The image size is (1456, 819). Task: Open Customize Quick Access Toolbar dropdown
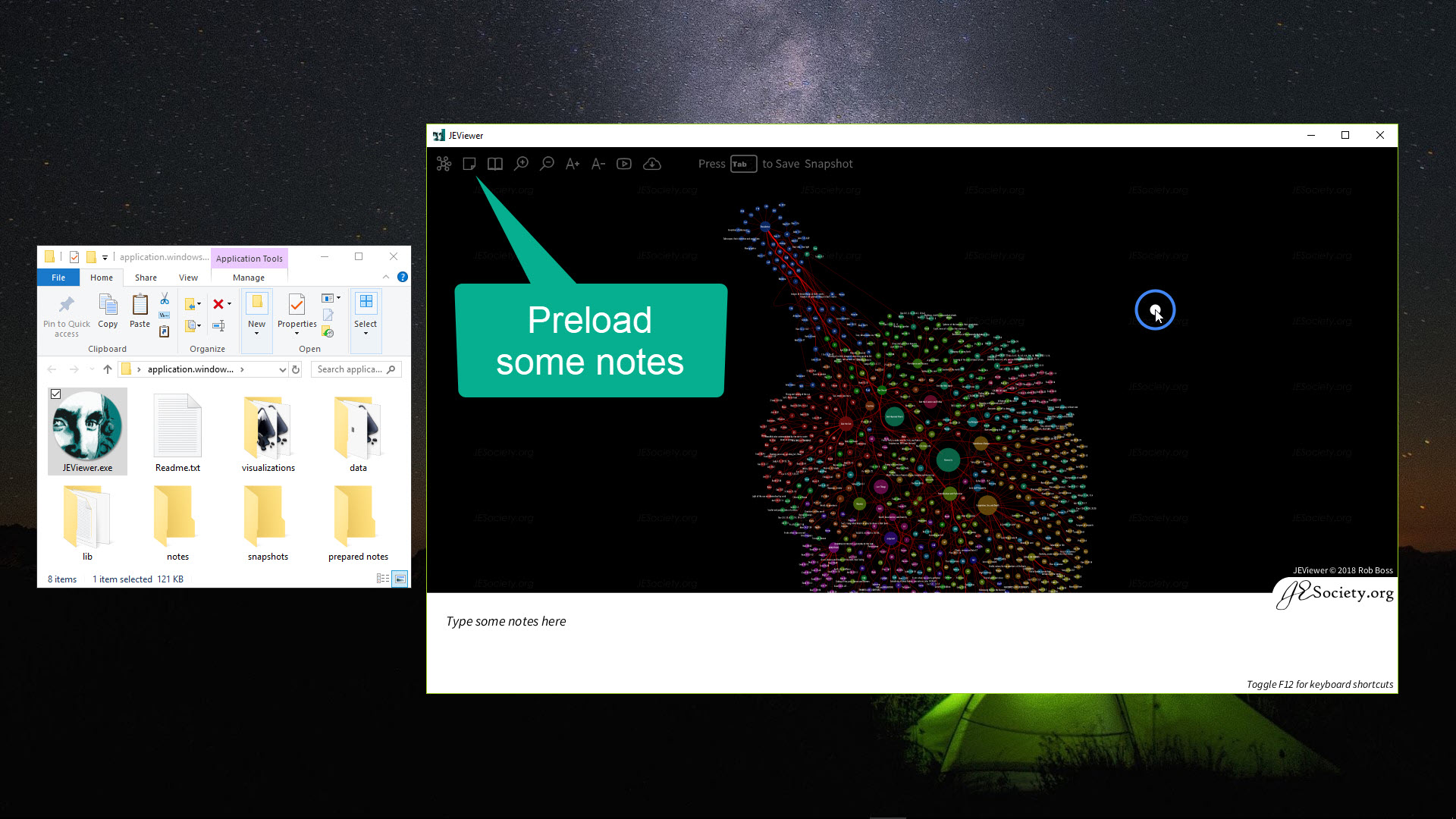[105, 257]
